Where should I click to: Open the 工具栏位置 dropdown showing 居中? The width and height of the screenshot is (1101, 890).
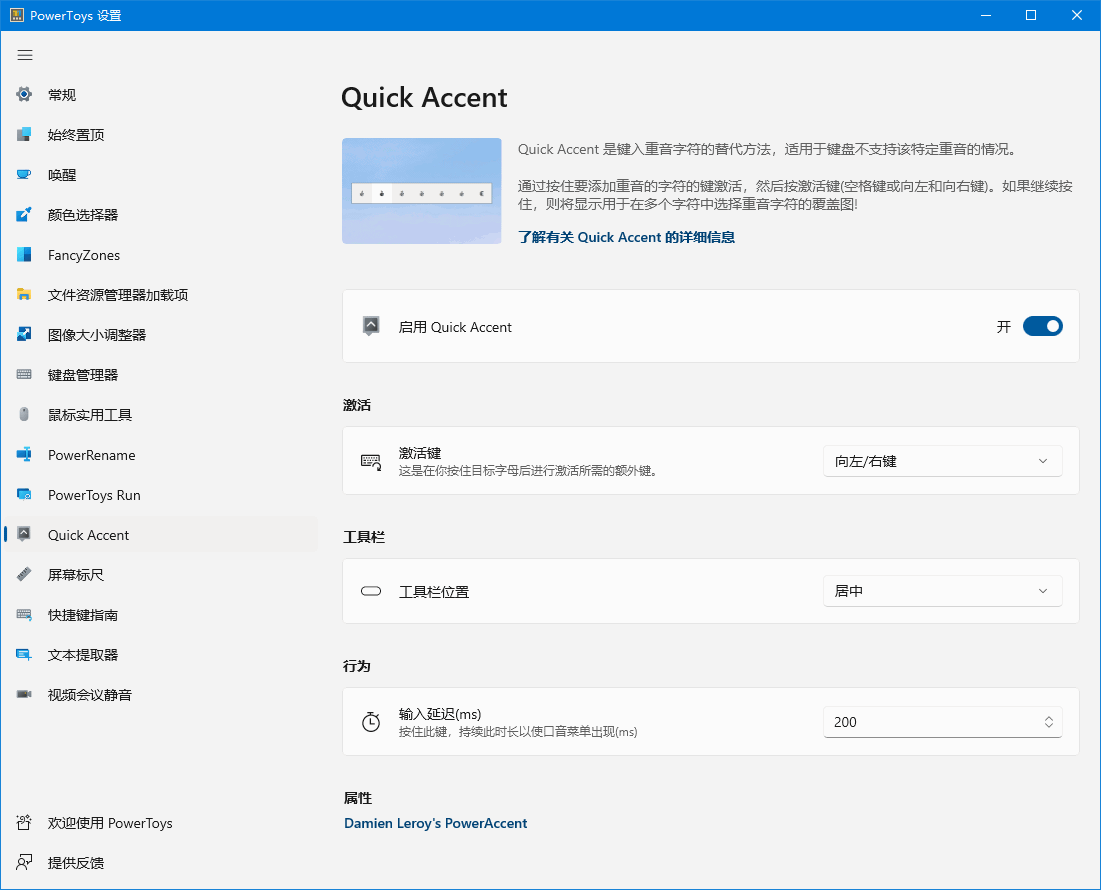(942, 591)
